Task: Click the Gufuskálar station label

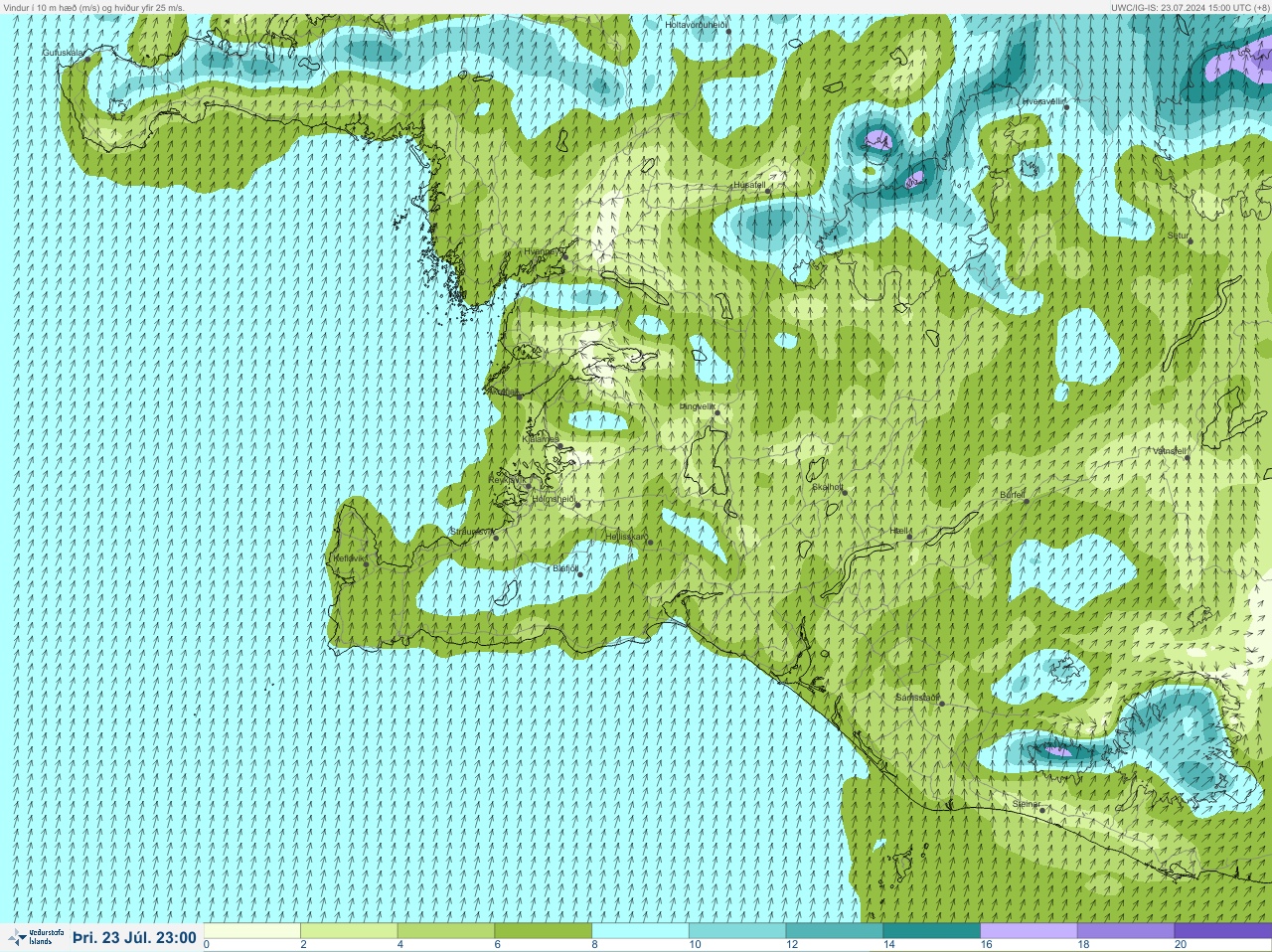Action: (x=63, y=52)
